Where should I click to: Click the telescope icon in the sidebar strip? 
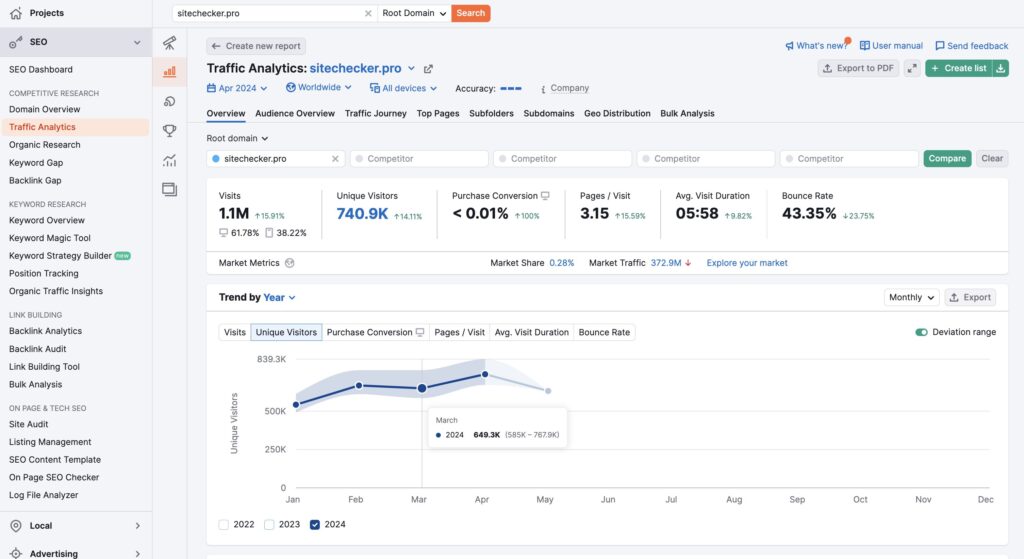click(x=169, y=43)
